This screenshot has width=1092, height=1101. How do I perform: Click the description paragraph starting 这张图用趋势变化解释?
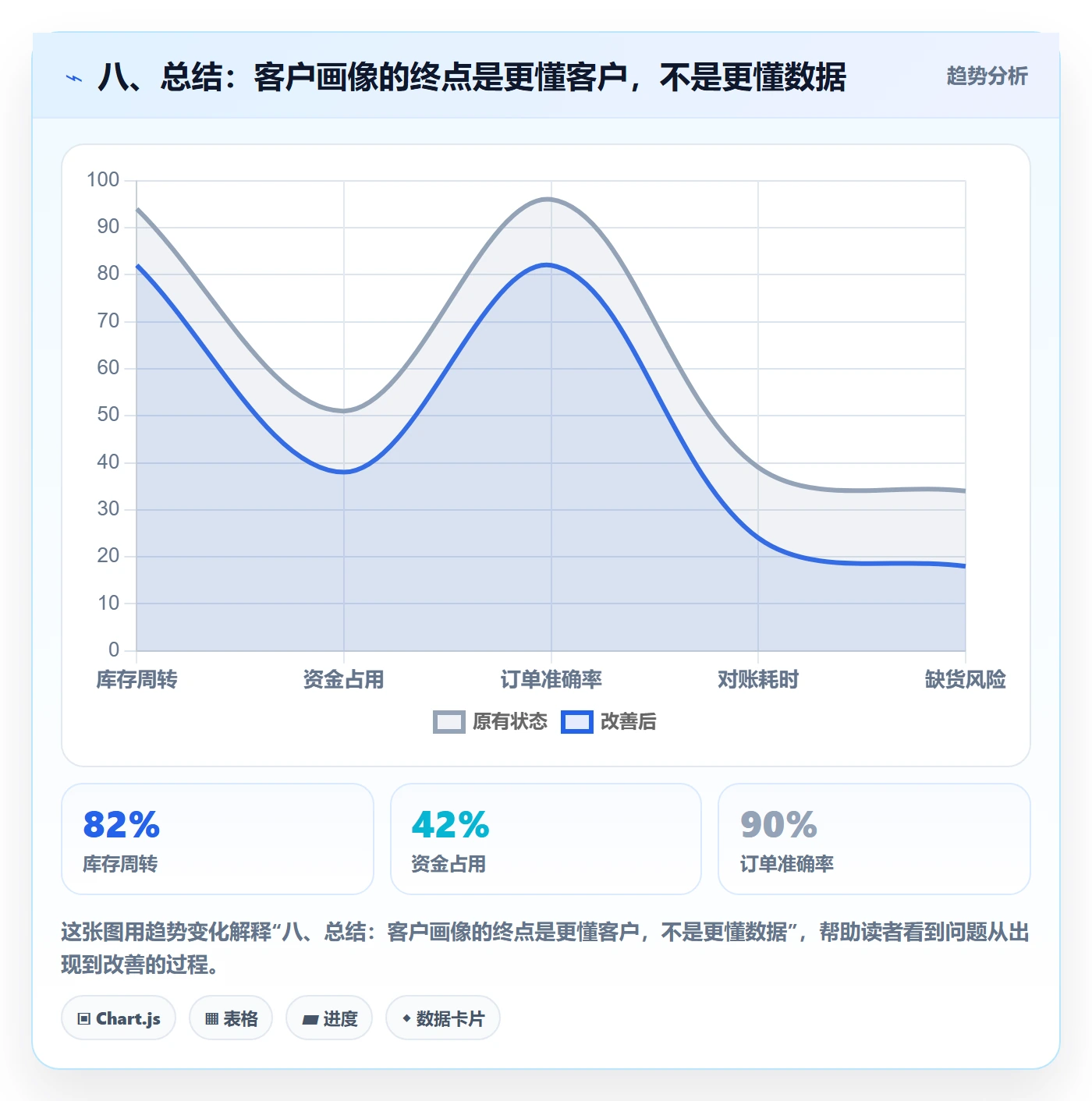(x=545, y=948)
